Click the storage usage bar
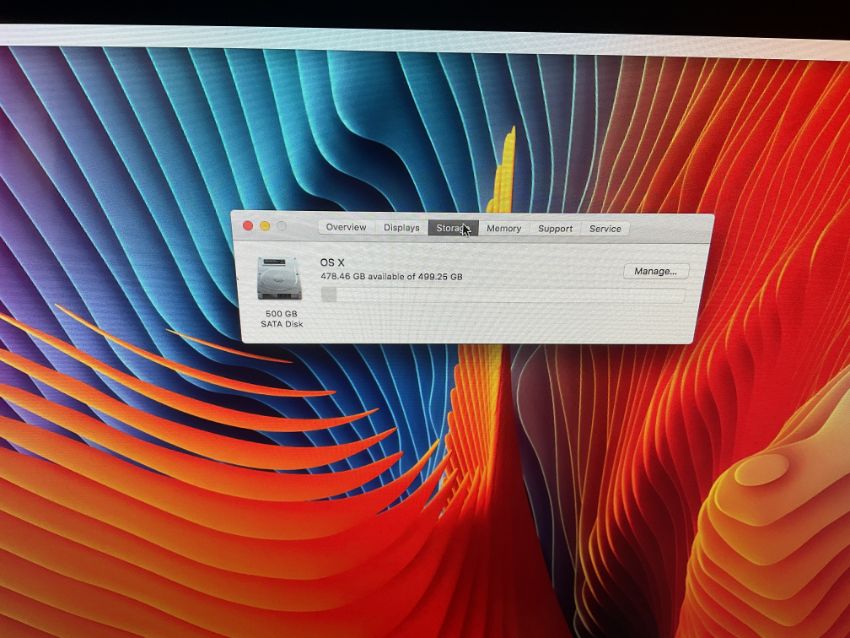Image resolution: width=850 pixels, height=638 pixels. (503, 295)
